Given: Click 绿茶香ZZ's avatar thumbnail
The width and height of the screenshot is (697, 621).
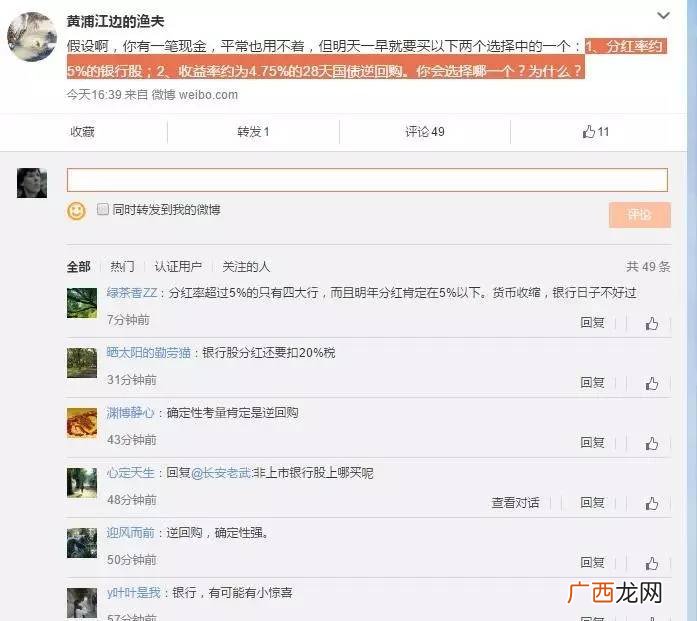Looking at the screenshot, I should (82, 303).
